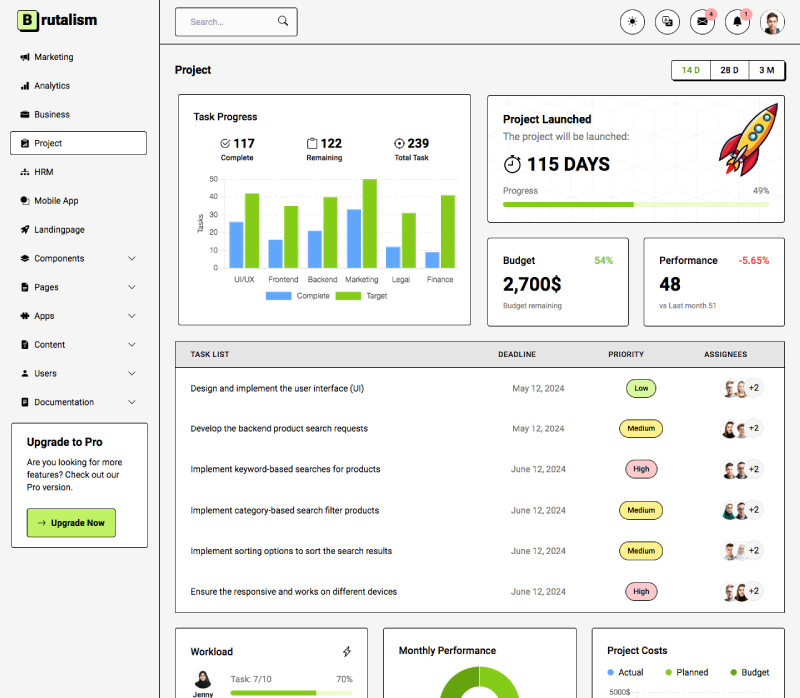Screen dimensions: 800x698
Task: Click the search magnifier icon
Action: (283, 21)
